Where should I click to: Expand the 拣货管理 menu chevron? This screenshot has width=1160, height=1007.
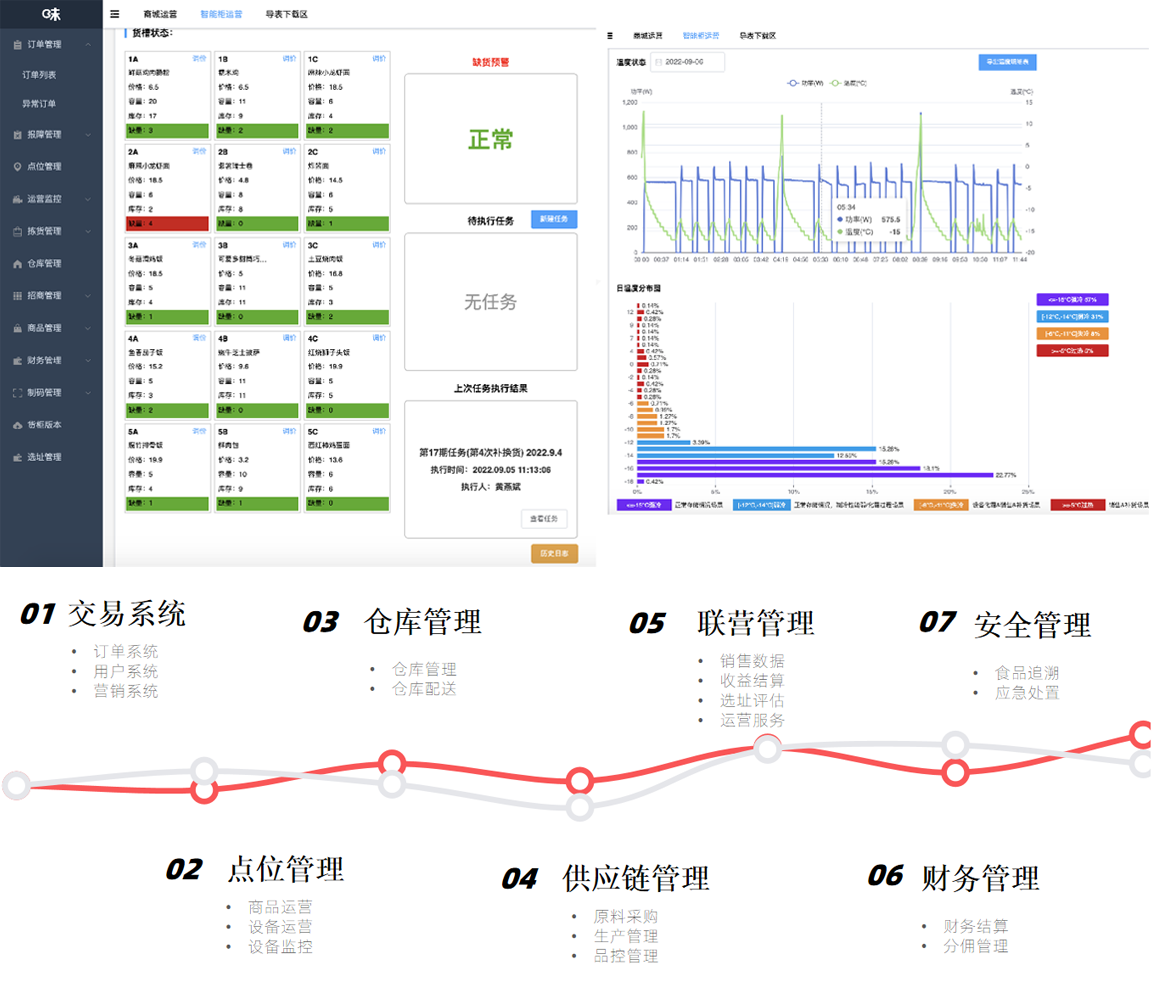[x=88, y=232]
